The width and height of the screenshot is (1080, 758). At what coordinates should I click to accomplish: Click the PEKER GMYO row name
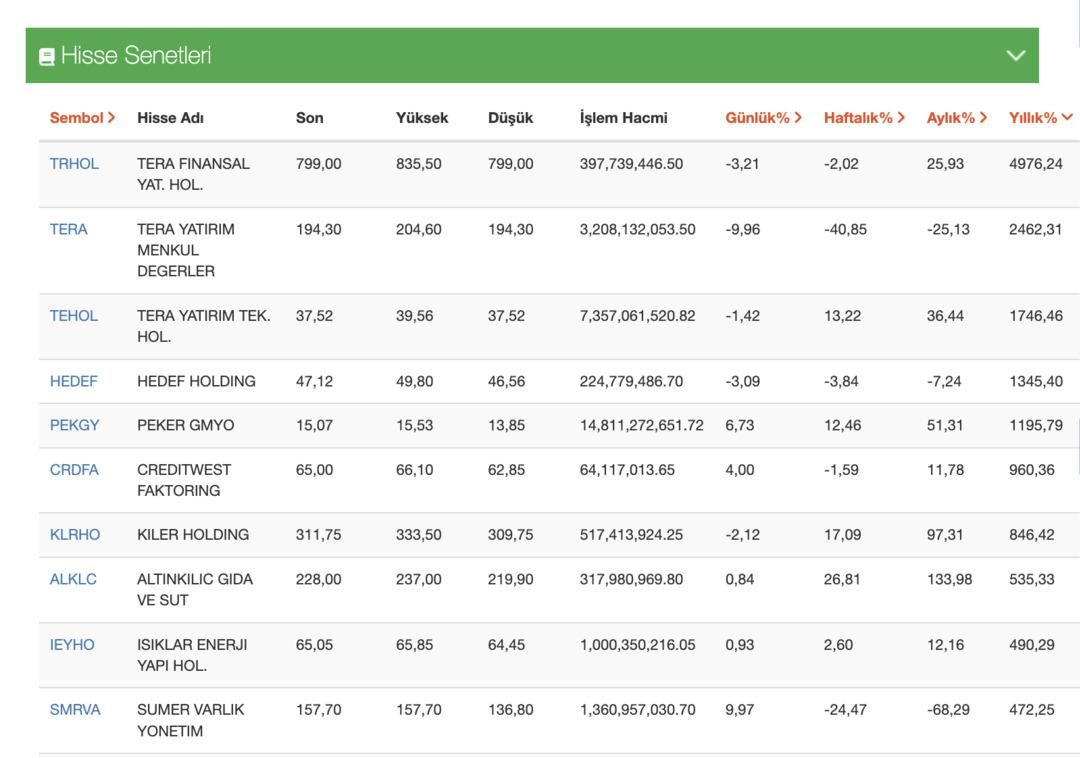[185, 426]
